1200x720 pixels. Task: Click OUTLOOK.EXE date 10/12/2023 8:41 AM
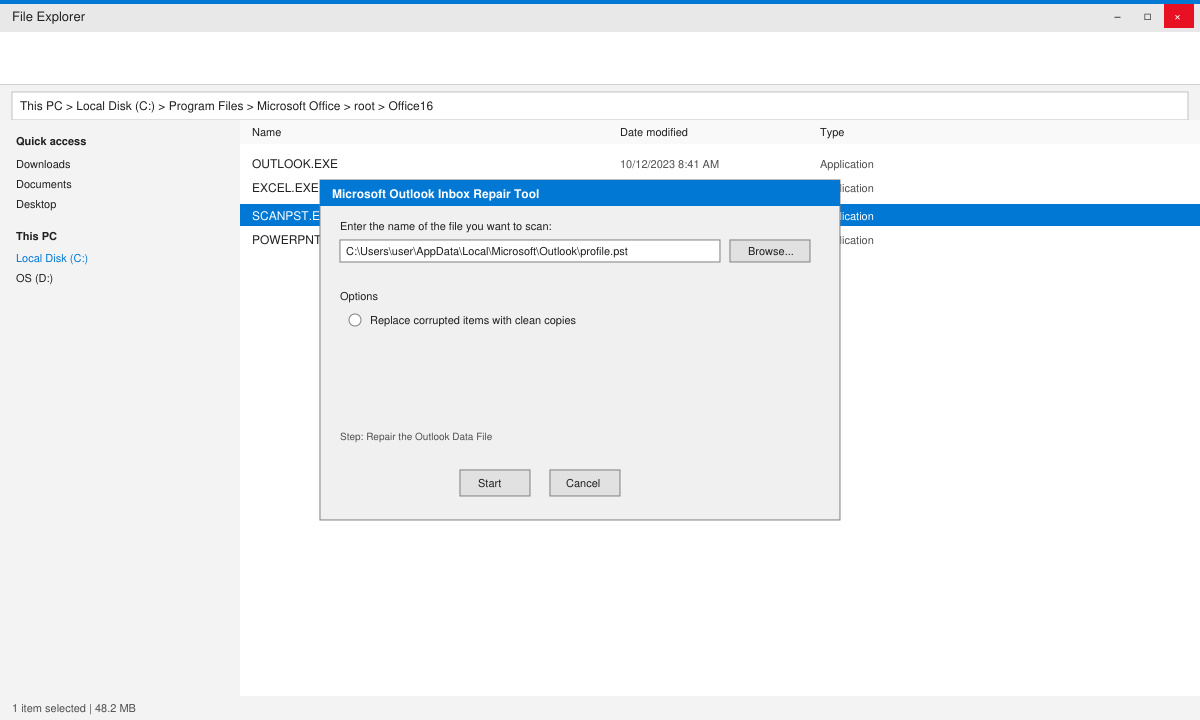(x=669, y=164)
